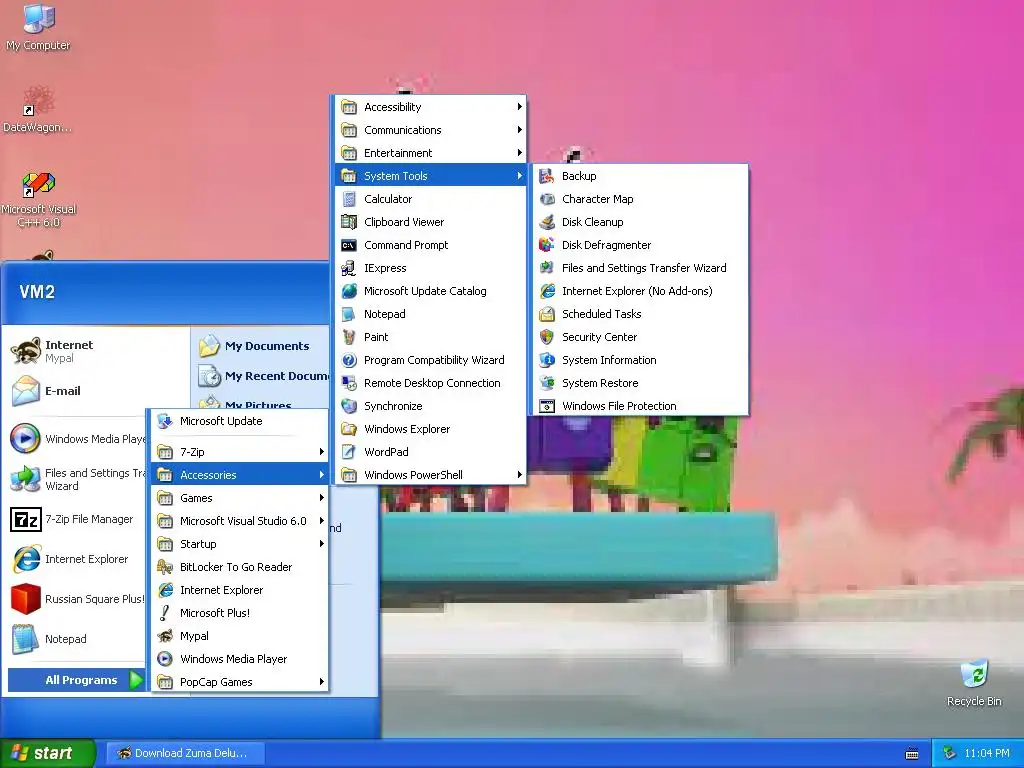Launch Russian Square Plus! red cube icon
Image resolution: width=1024 pixels, height=768 pixels.
pyautogui.click(x=26, y=599)
